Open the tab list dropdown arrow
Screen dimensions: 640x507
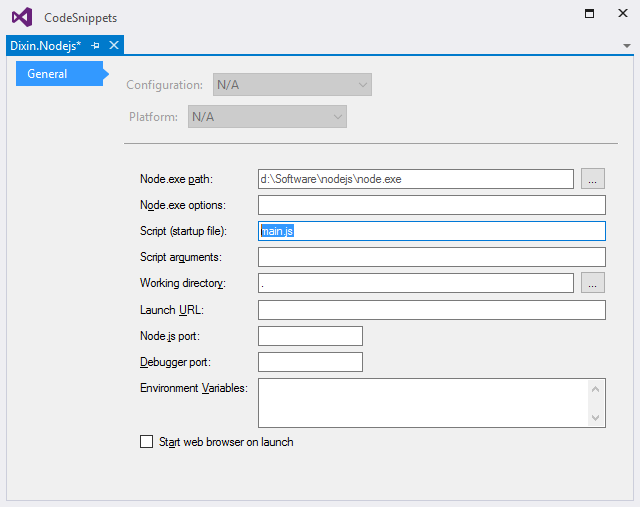point(627,46)
